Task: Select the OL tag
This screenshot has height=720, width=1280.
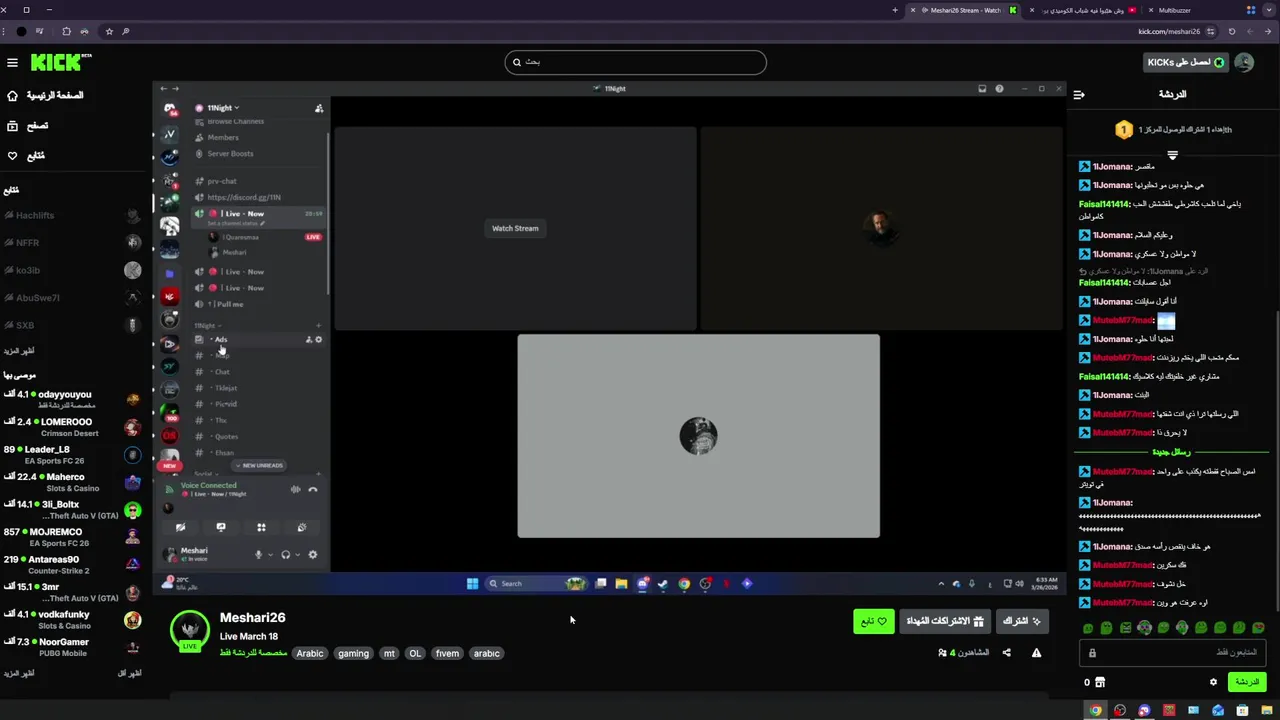Action: [415, 654]
